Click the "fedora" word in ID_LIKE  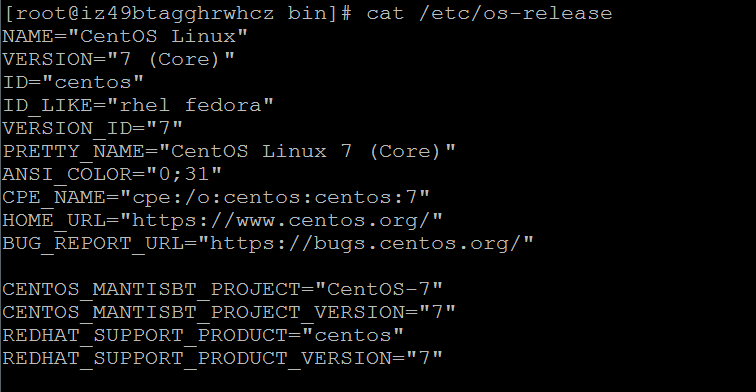coord(223,106)
